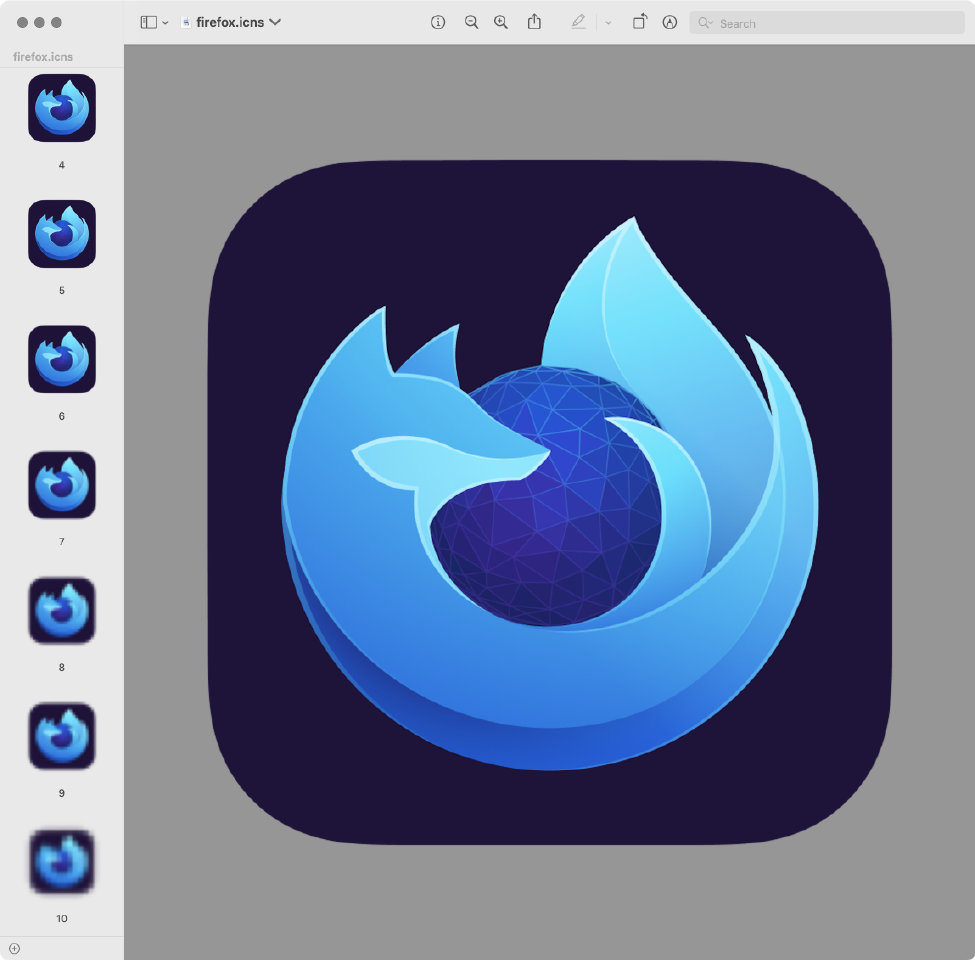Expand the highlight color options arrow
The width and height of the screenshot is (975, 960).
[x=608, y=23]
